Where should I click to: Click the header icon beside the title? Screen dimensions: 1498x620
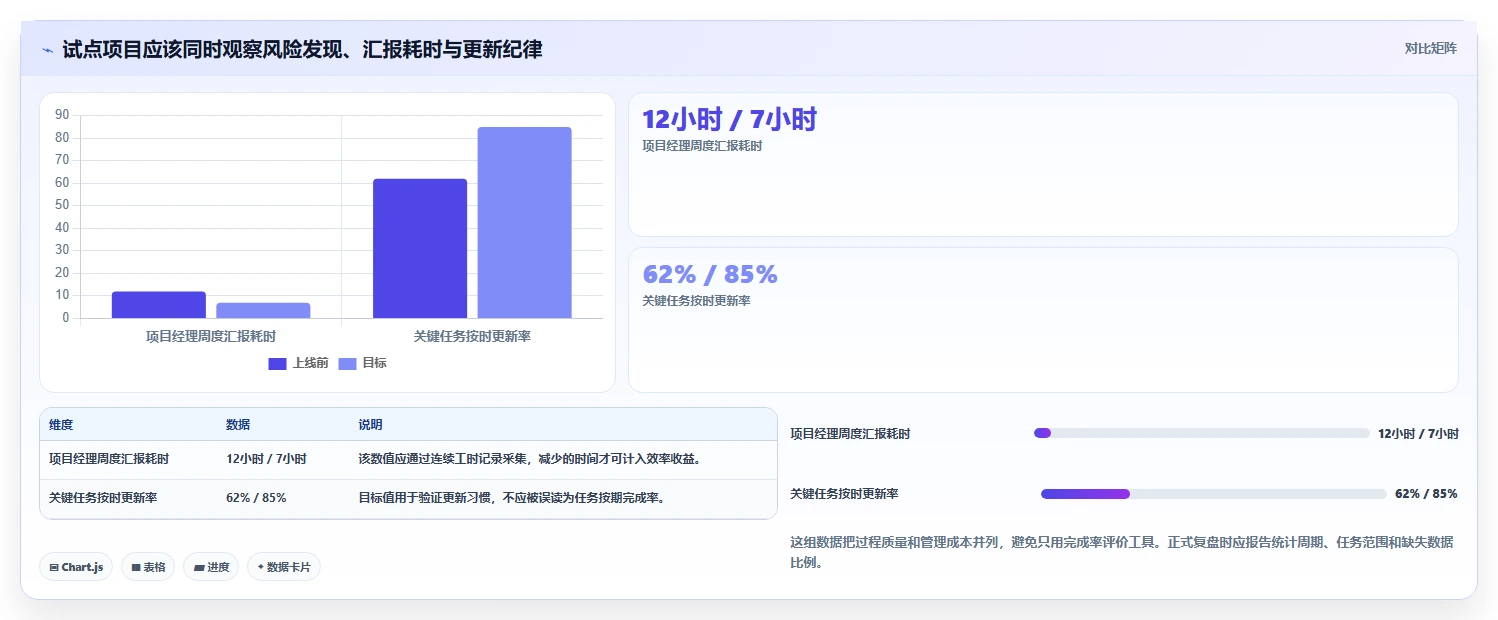click(x=47, y=50)
